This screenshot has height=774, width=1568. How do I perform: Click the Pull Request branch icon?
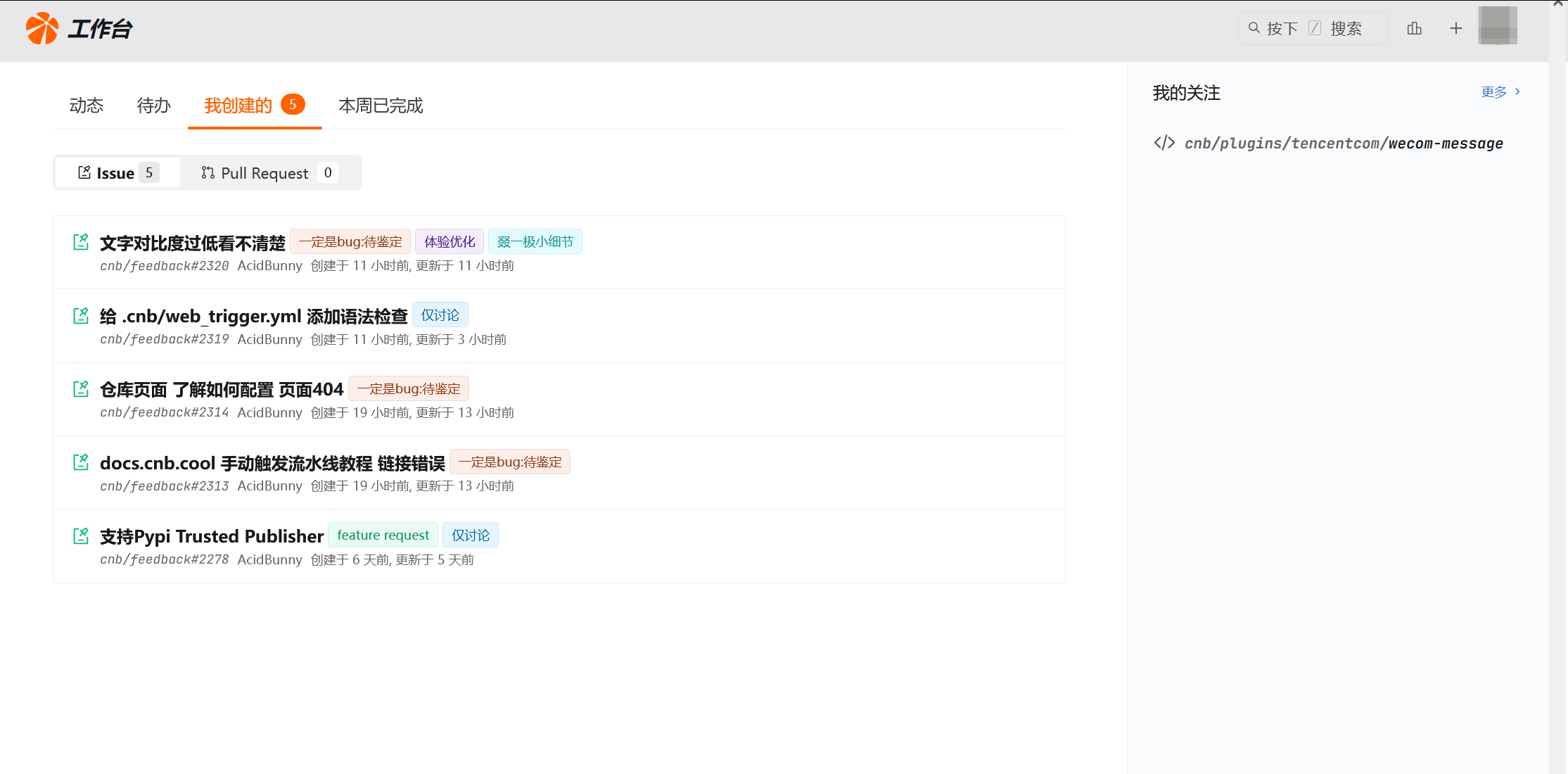208,172
